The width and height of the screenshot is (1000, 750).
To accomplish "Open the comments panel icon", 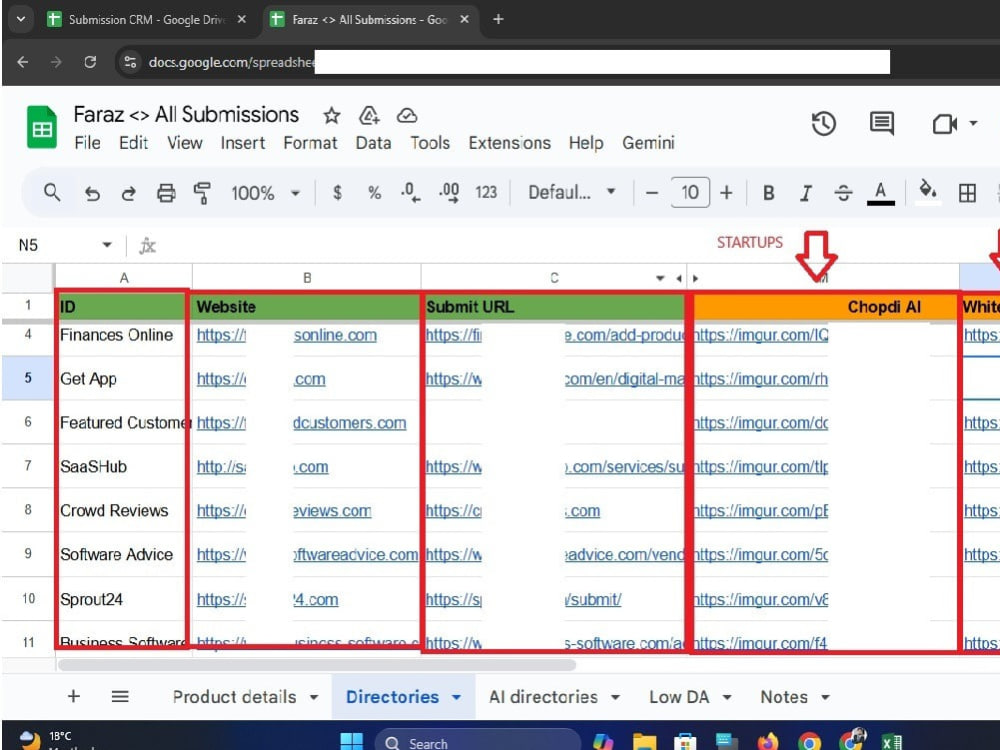I will click(x=881, y=123).
